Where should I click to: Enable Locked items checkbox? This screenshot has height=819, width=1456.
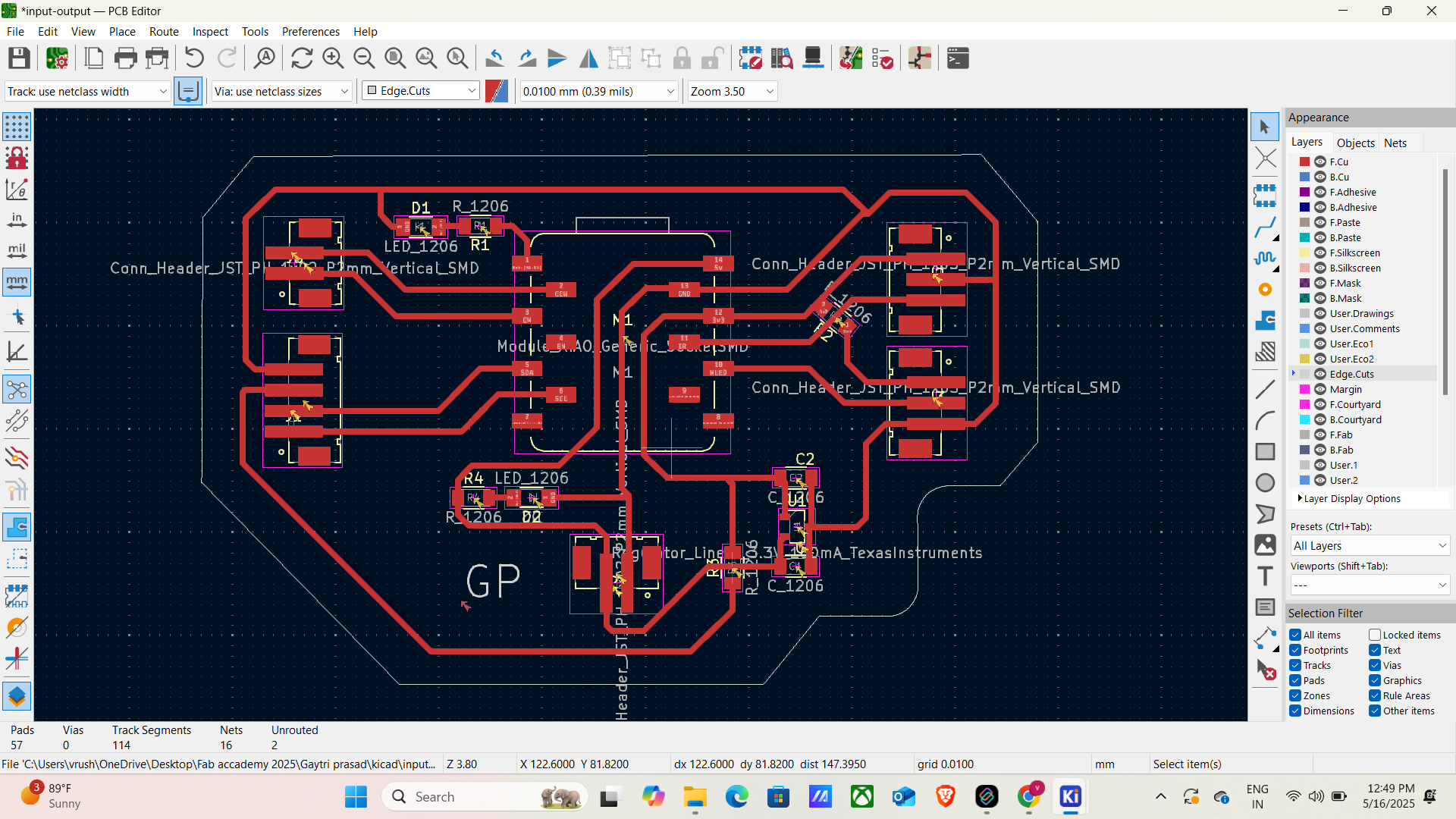1375,635
